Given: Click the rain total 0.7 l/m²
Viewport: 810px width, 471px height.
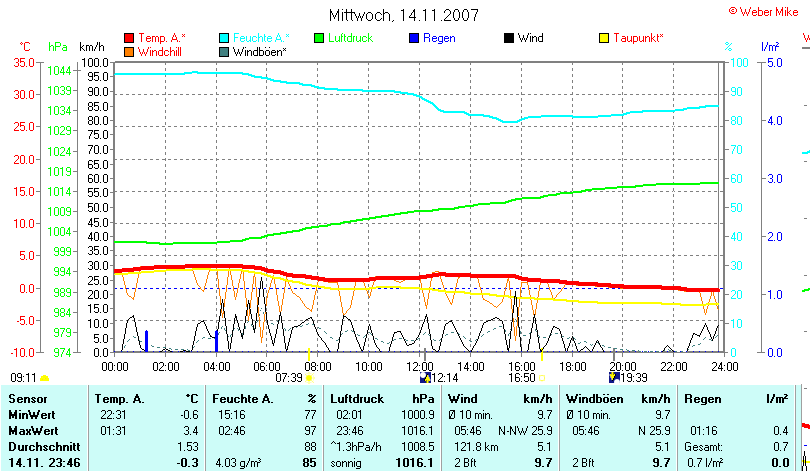Looking at the screenshot, I should 705,463.
